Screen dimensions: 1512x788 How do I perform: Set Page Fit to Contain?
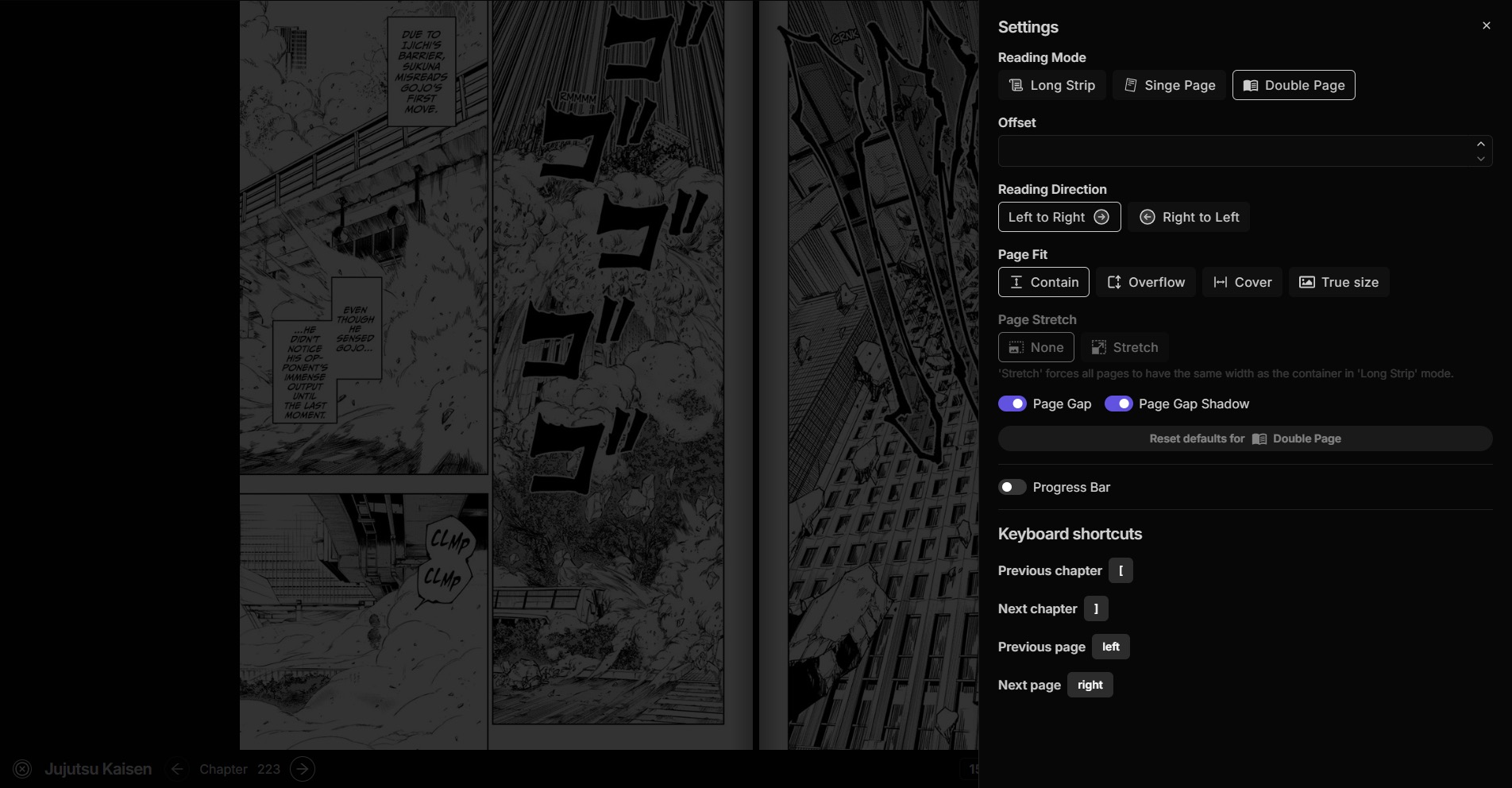pyautogui.click(x=1043, y=282)
